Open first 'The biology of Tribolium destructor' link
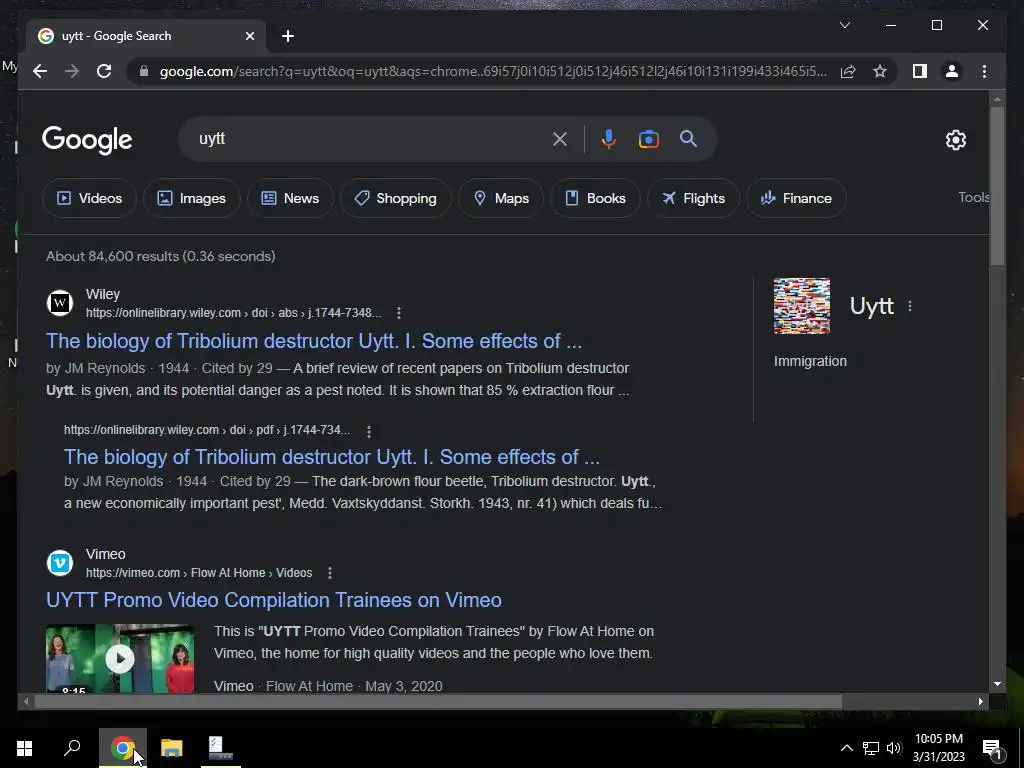The height and width of the screenshot is (768, 1024). (x=313, y=341)
